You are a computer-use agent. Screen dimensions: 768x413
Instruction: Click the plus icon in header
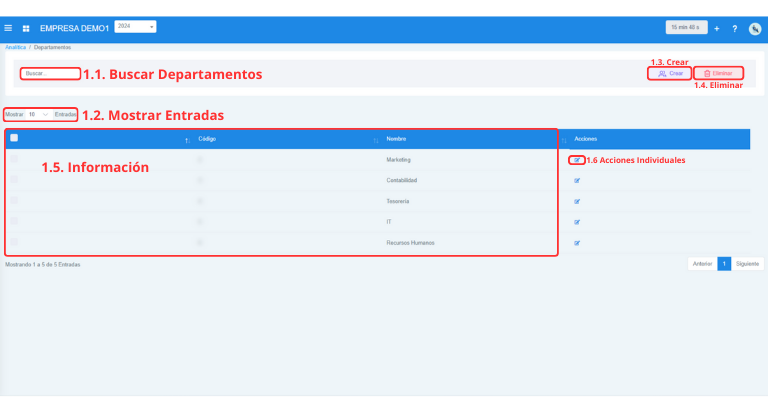716,28
